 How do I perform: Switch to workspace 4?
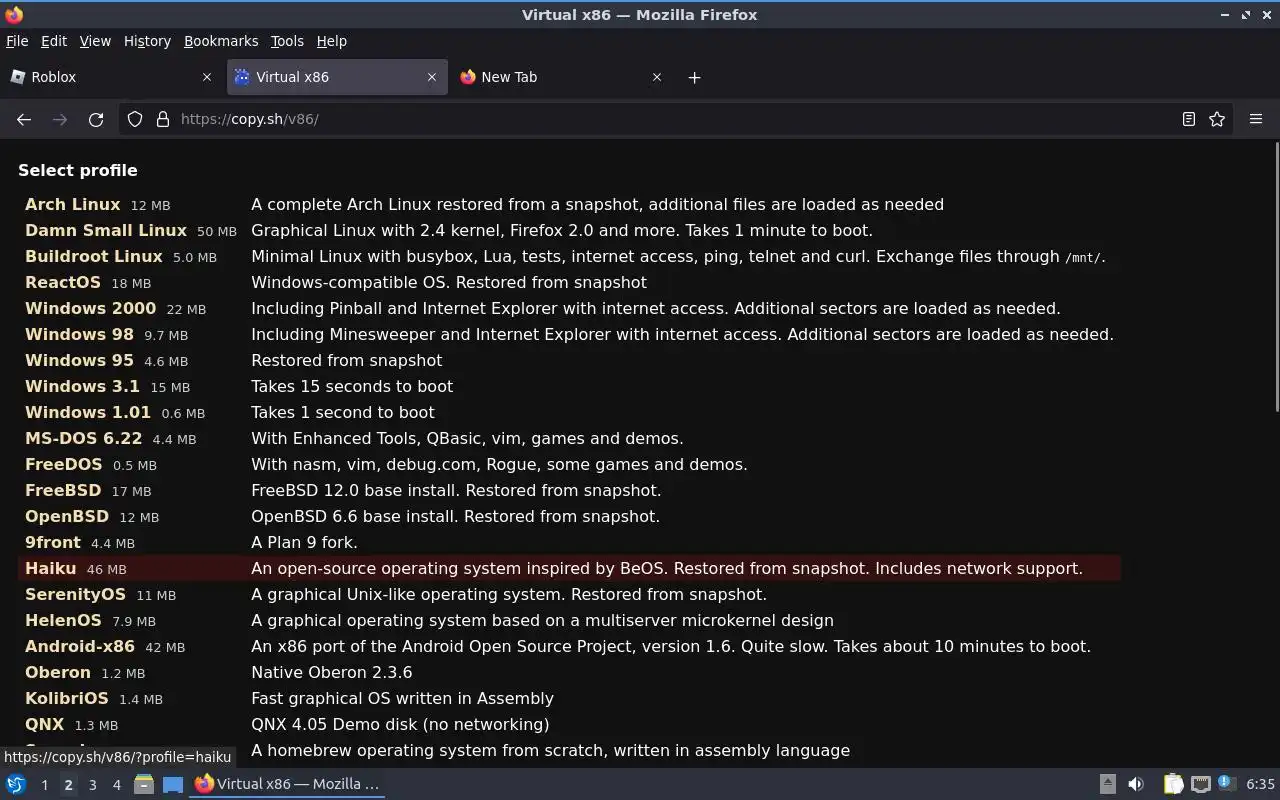[x=116, y=785]
